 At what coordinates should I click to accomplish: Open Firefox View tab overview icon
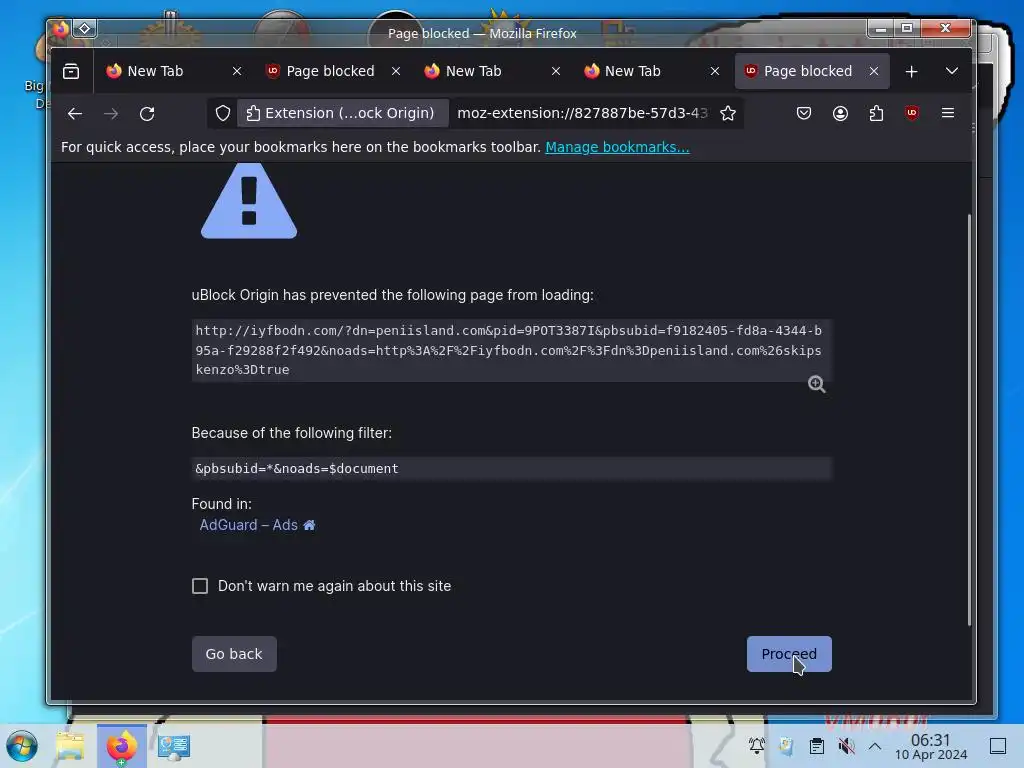(x=71, y=71)
